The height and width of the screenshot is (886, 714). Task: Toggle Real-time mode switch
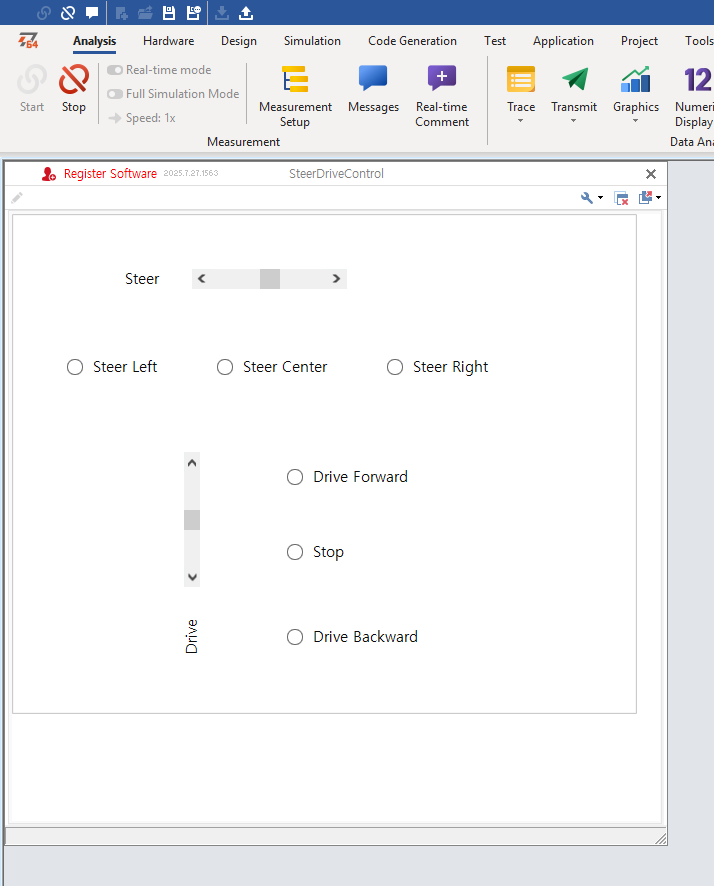[x=115, y=70]
